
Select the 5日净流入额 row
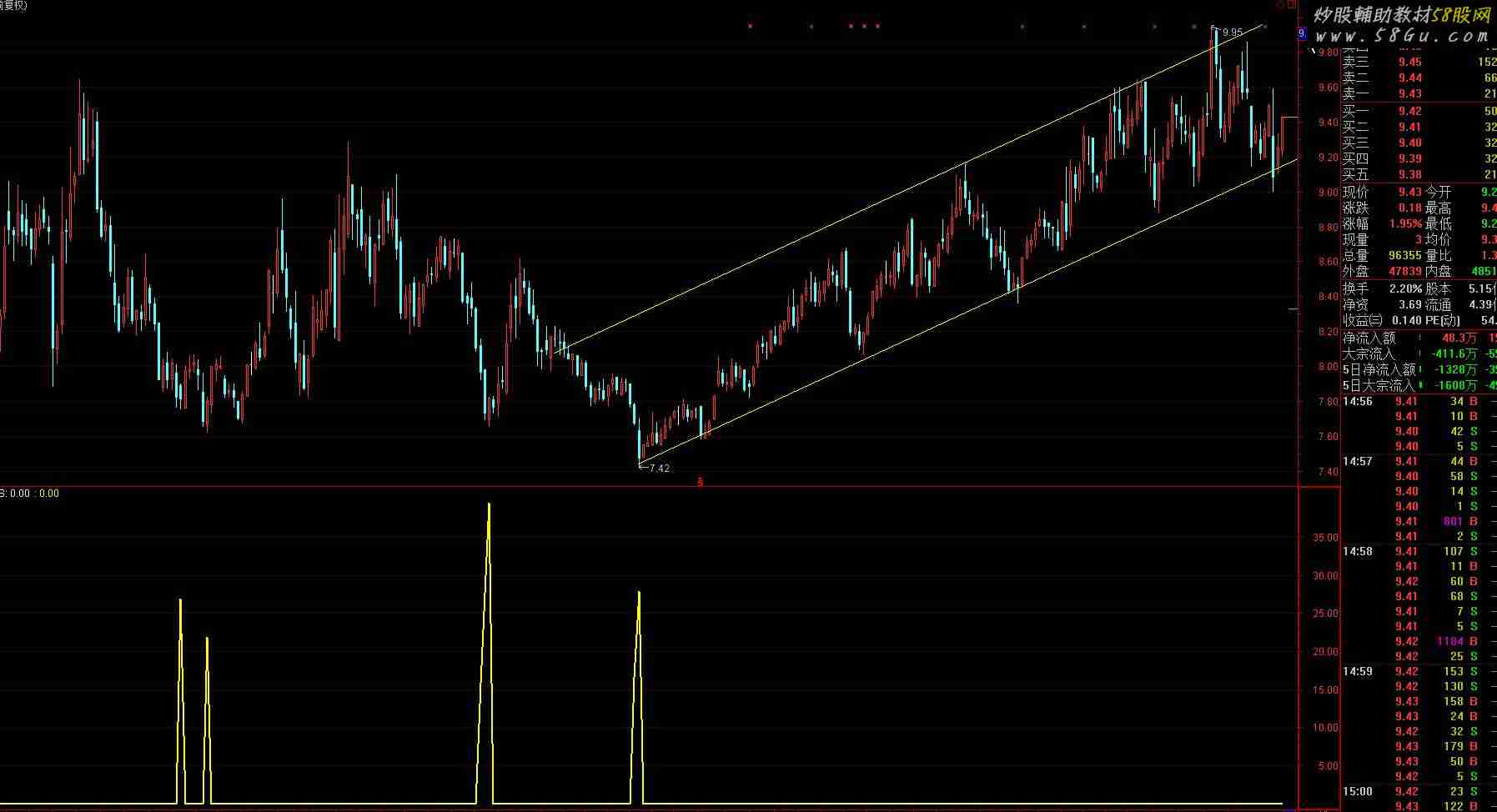1419,369
